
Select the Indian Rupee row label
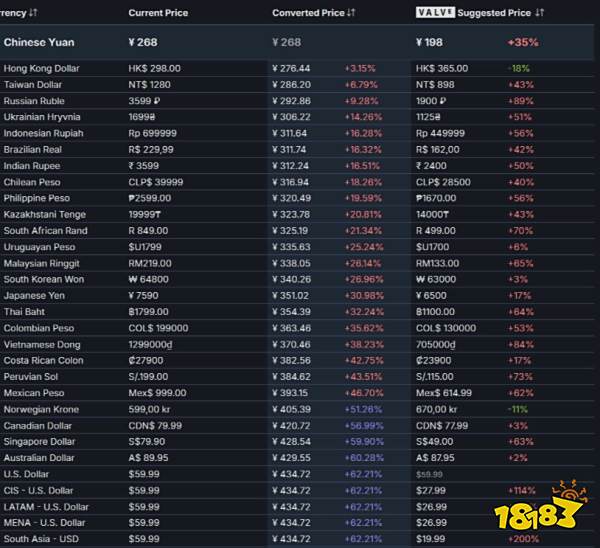click(32, 166)
